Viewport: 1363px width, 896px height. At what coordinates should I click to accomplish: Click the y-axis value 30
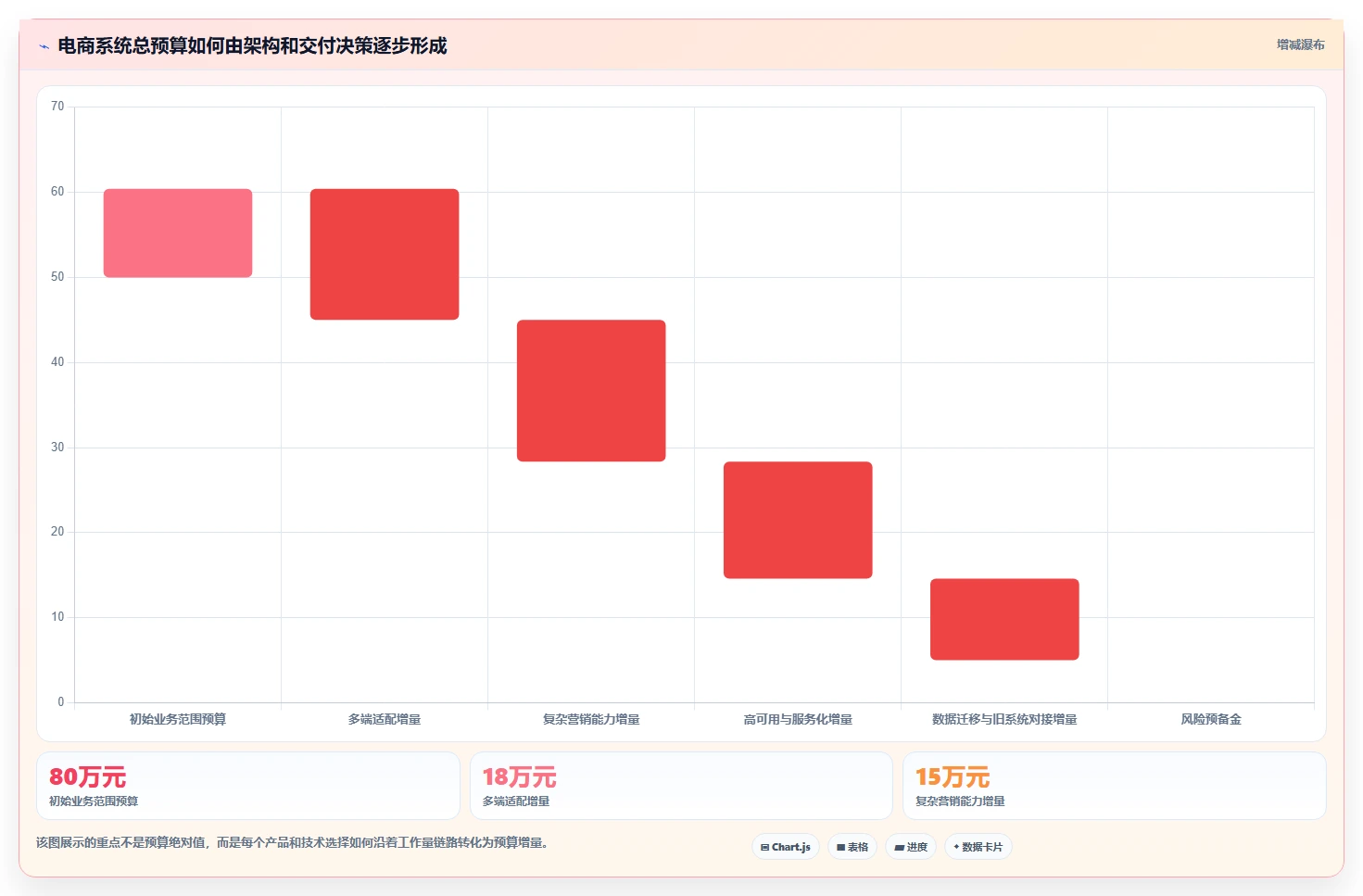(x=57, y=448)
